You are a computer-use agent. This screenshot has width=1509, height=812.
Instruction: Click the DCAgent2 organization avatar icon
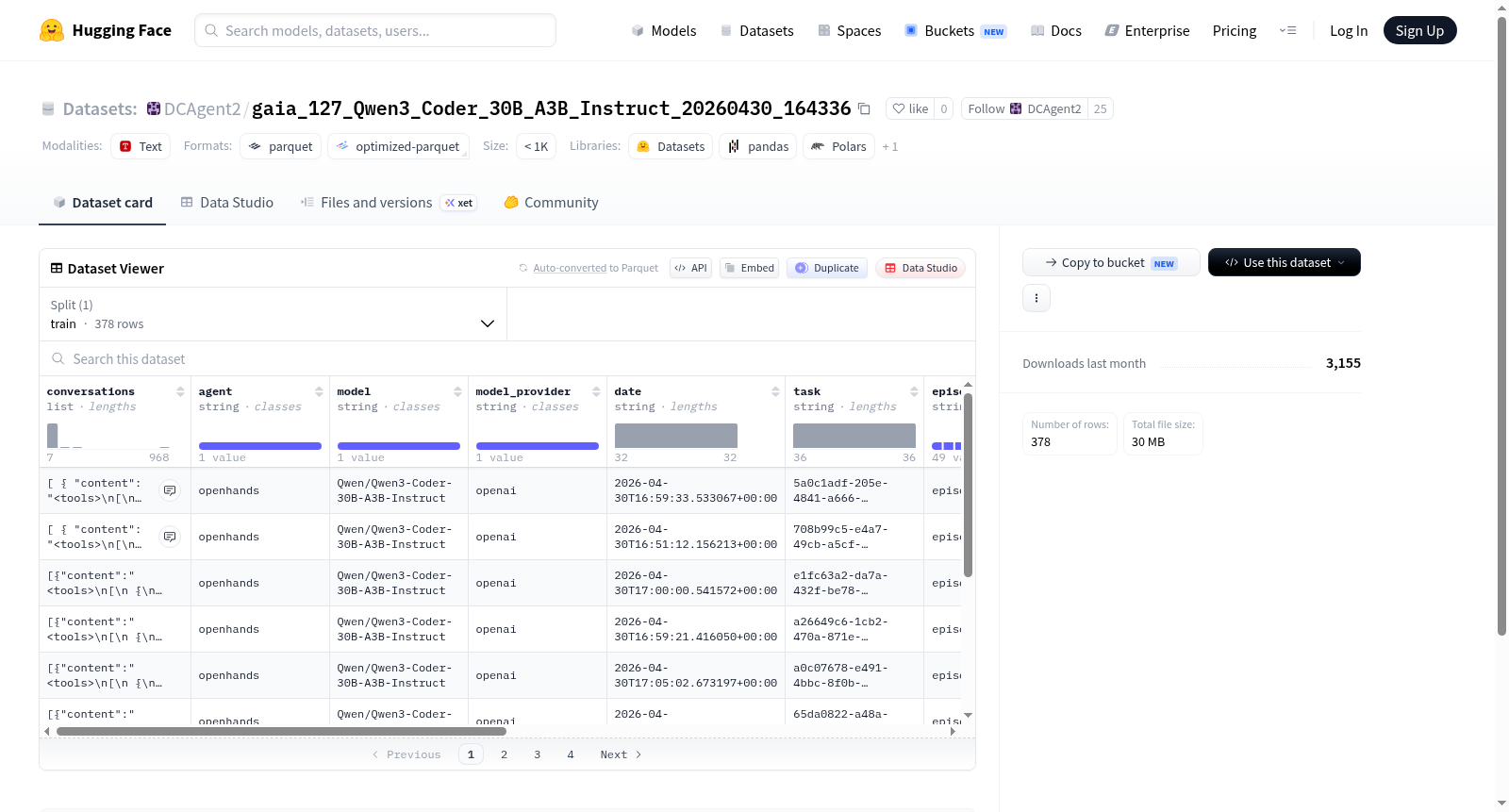pos(154,108)
